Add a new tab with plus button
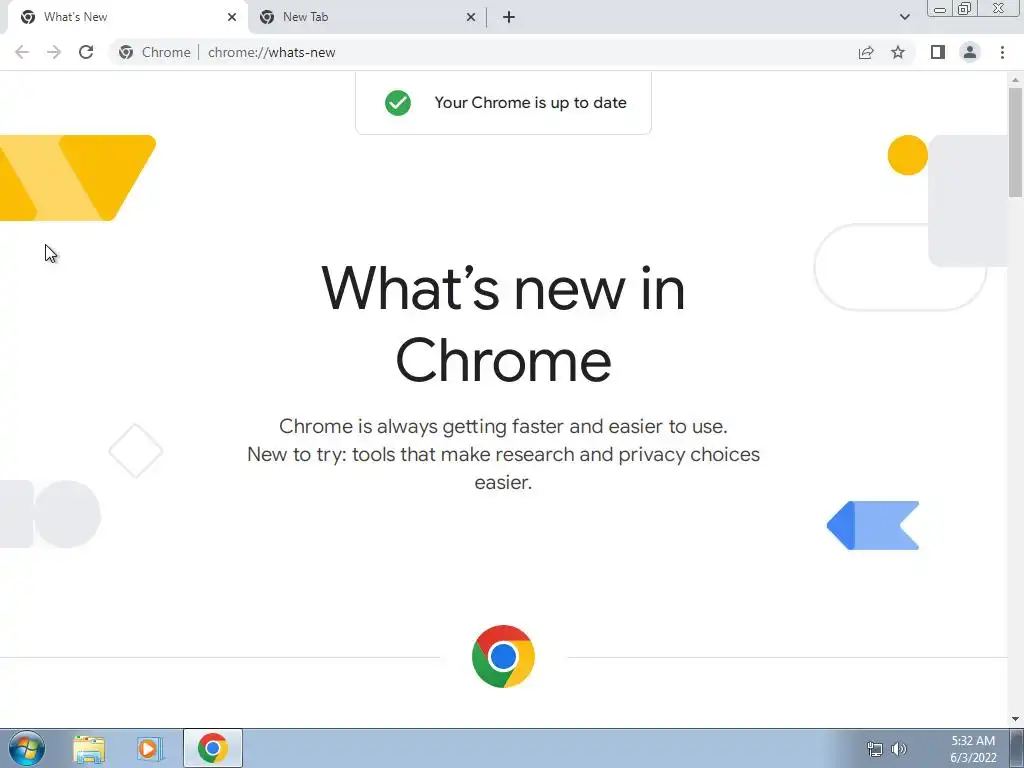Screen dimensions: 1024x768 coord(509,17)
